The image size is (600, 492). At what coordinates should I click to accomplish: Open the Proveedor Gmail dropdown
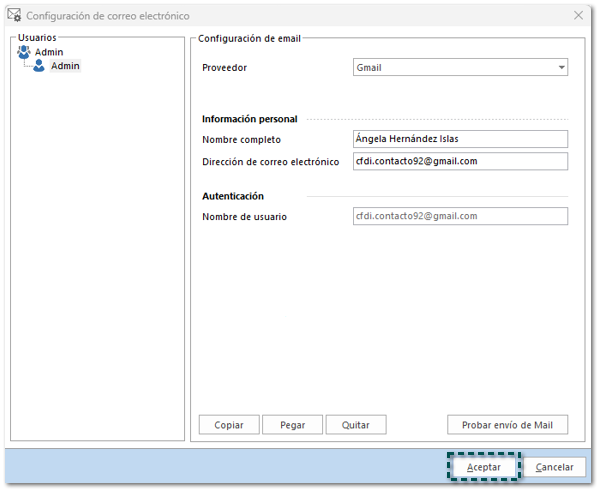[x=460, y=67]
